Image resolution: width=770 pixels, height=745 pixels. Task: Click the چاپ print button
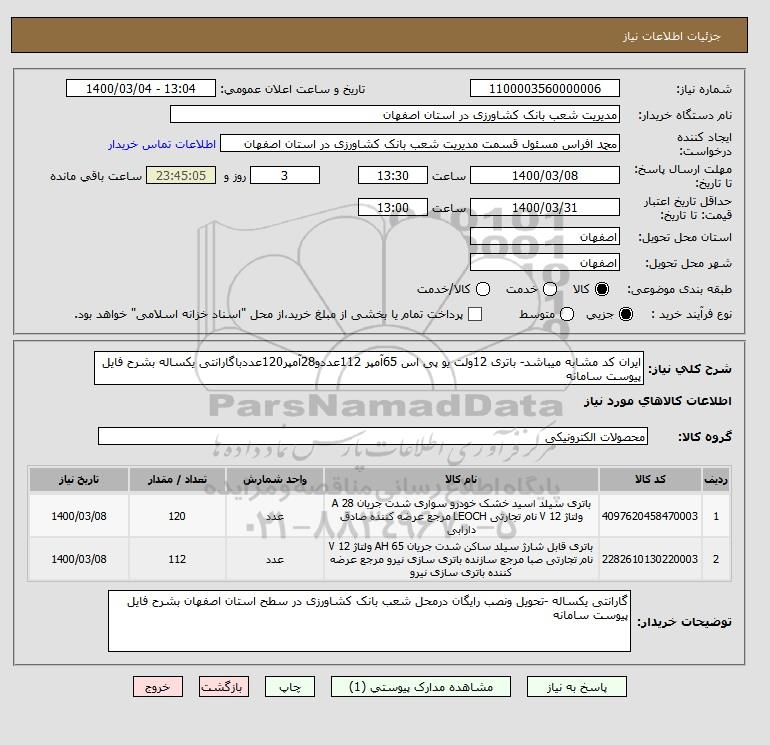(290, 687)
